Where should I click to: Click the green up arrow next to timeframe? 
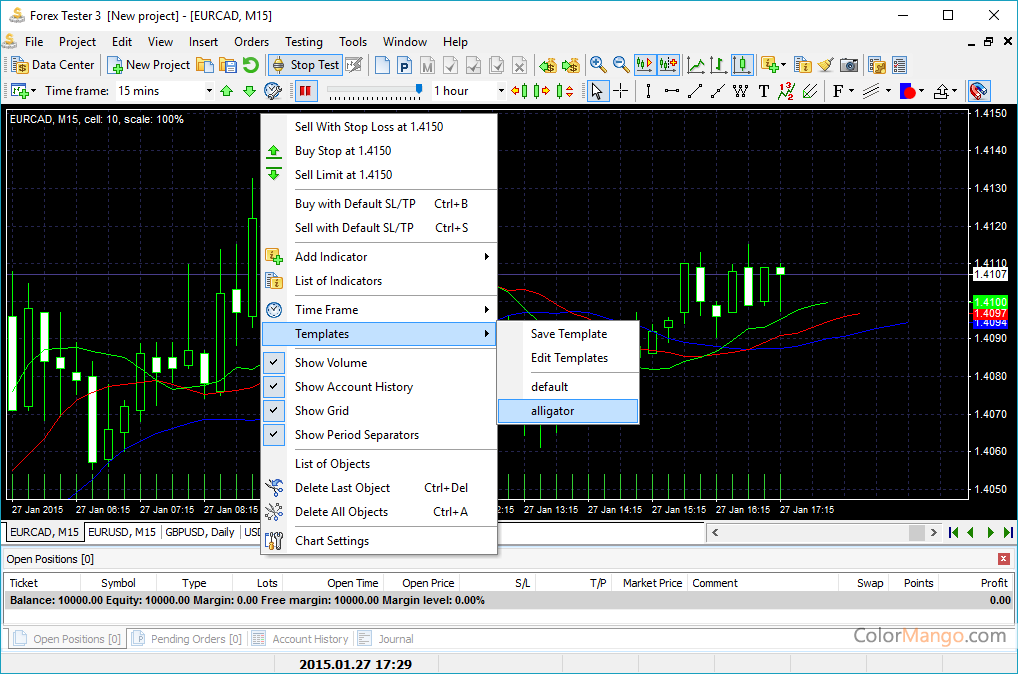[x=227, y=91]
